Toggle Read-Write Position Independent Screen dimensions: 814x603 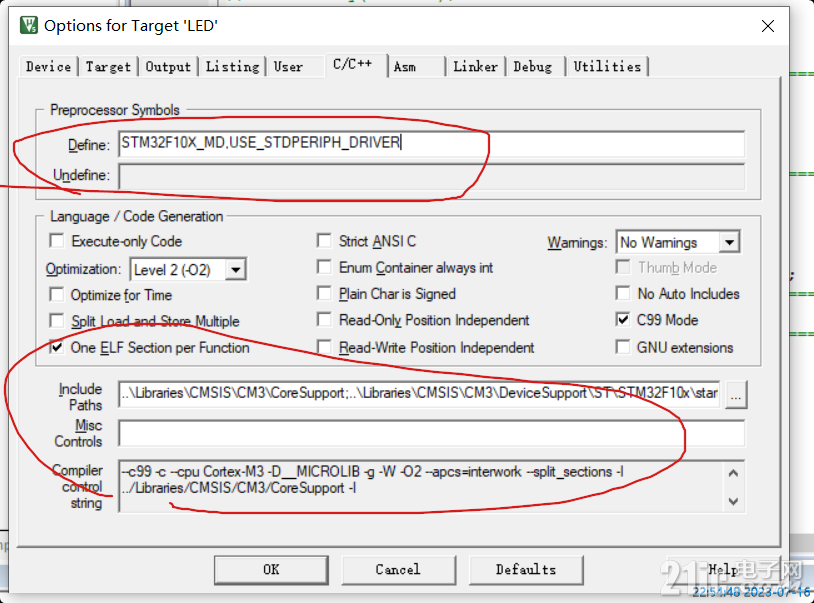[324, 347]
